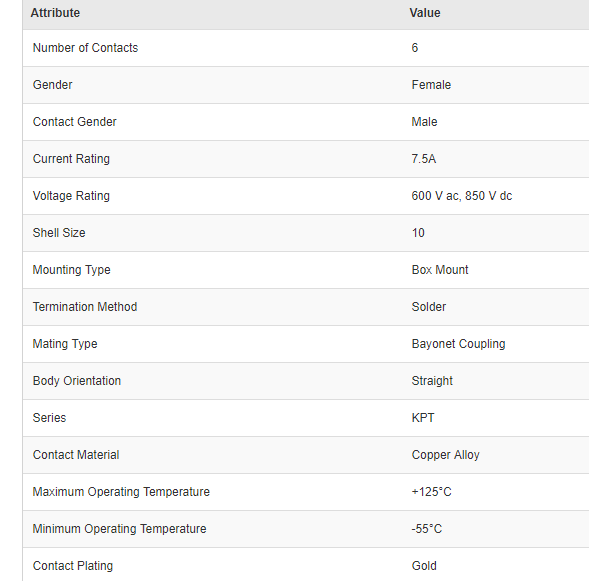Click the KPT series value
Screen dimensions: 589x581
coord(423,418)
